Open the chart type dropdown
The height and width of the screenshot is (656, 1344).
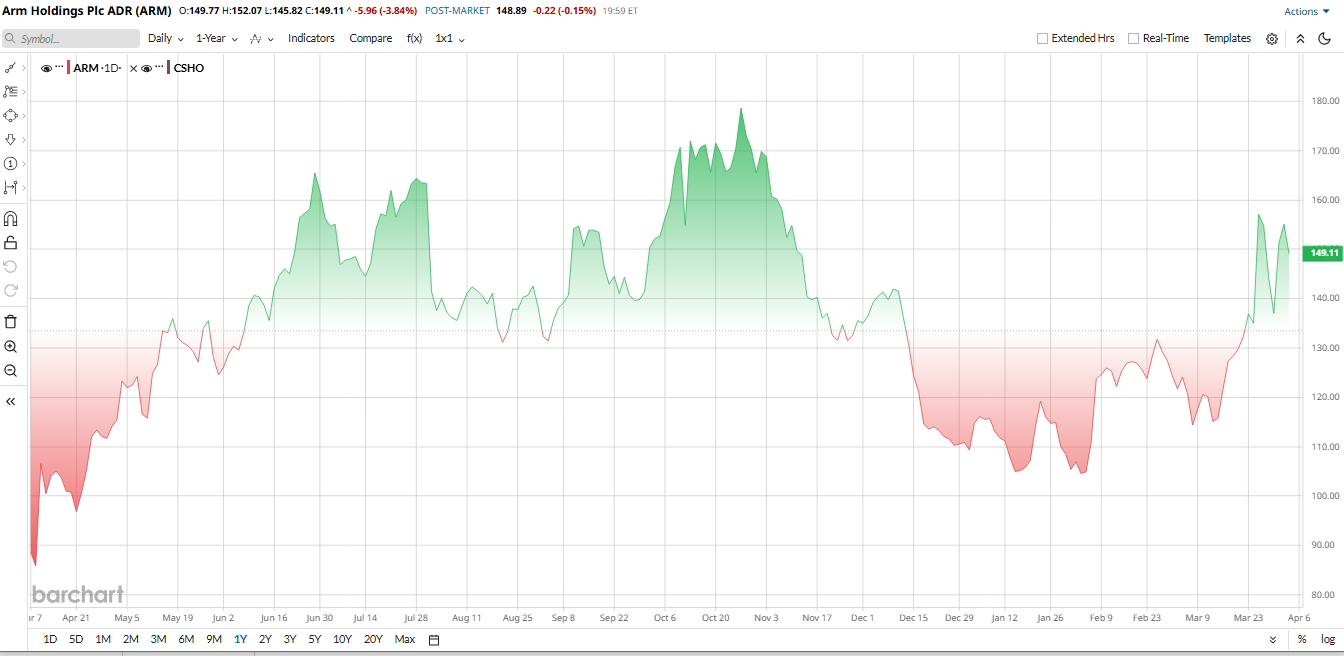coord(261,38)
